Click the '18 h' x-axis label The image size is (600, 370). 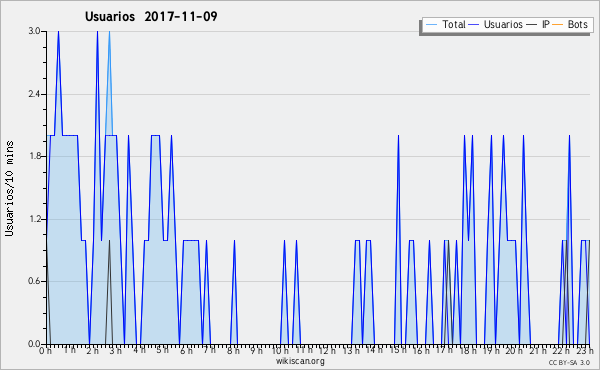pos(468,350)
